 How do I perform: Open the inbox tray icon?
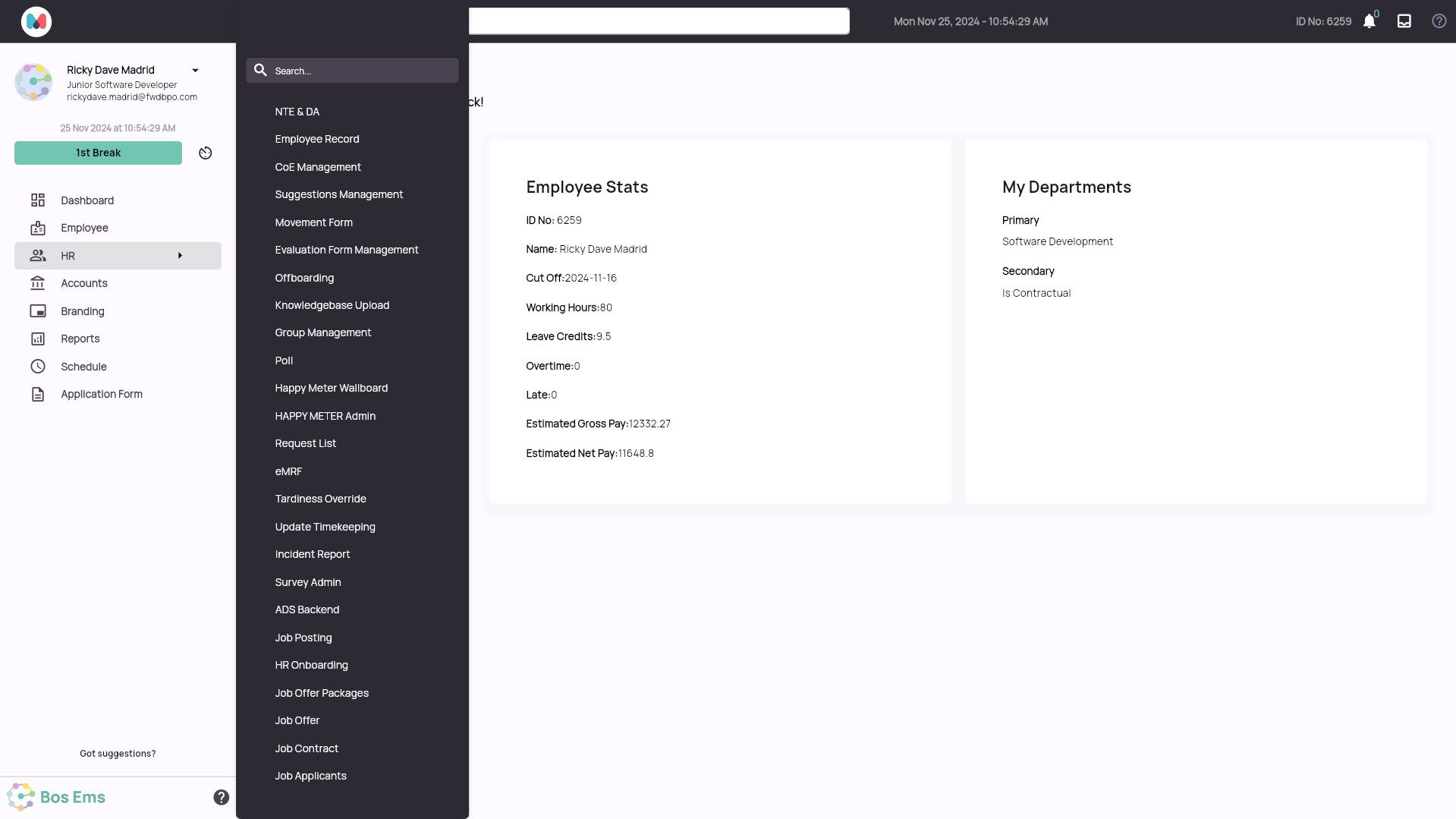pos(1404,21)
